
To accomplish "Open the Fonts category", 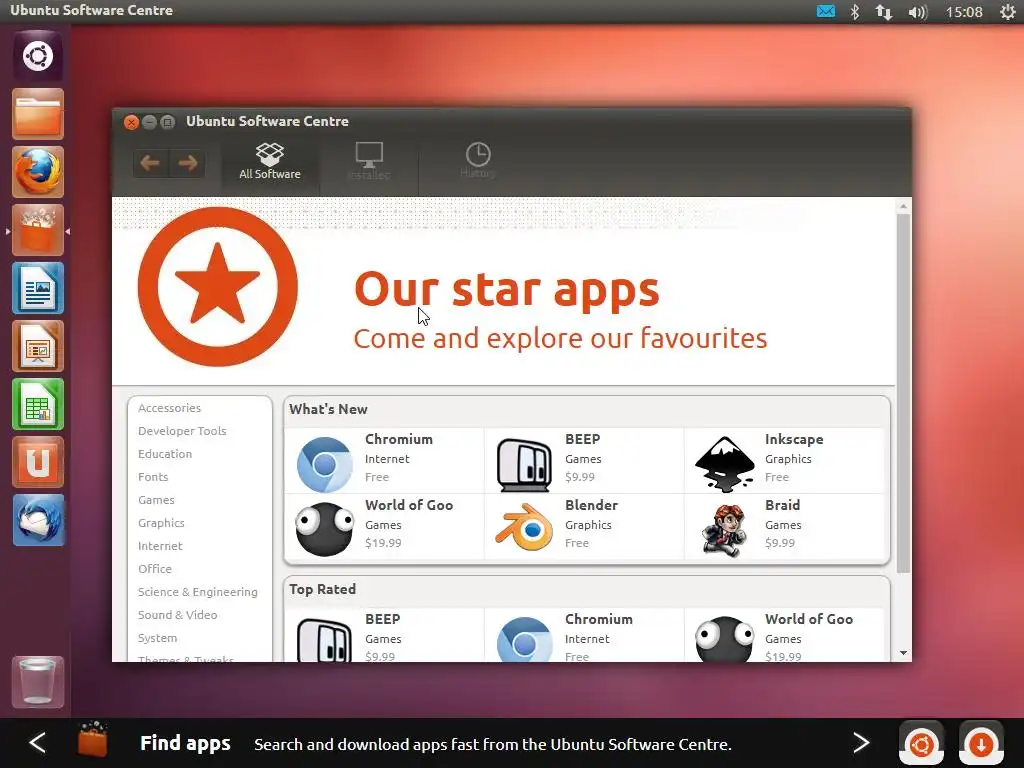I will coord(153,477).
